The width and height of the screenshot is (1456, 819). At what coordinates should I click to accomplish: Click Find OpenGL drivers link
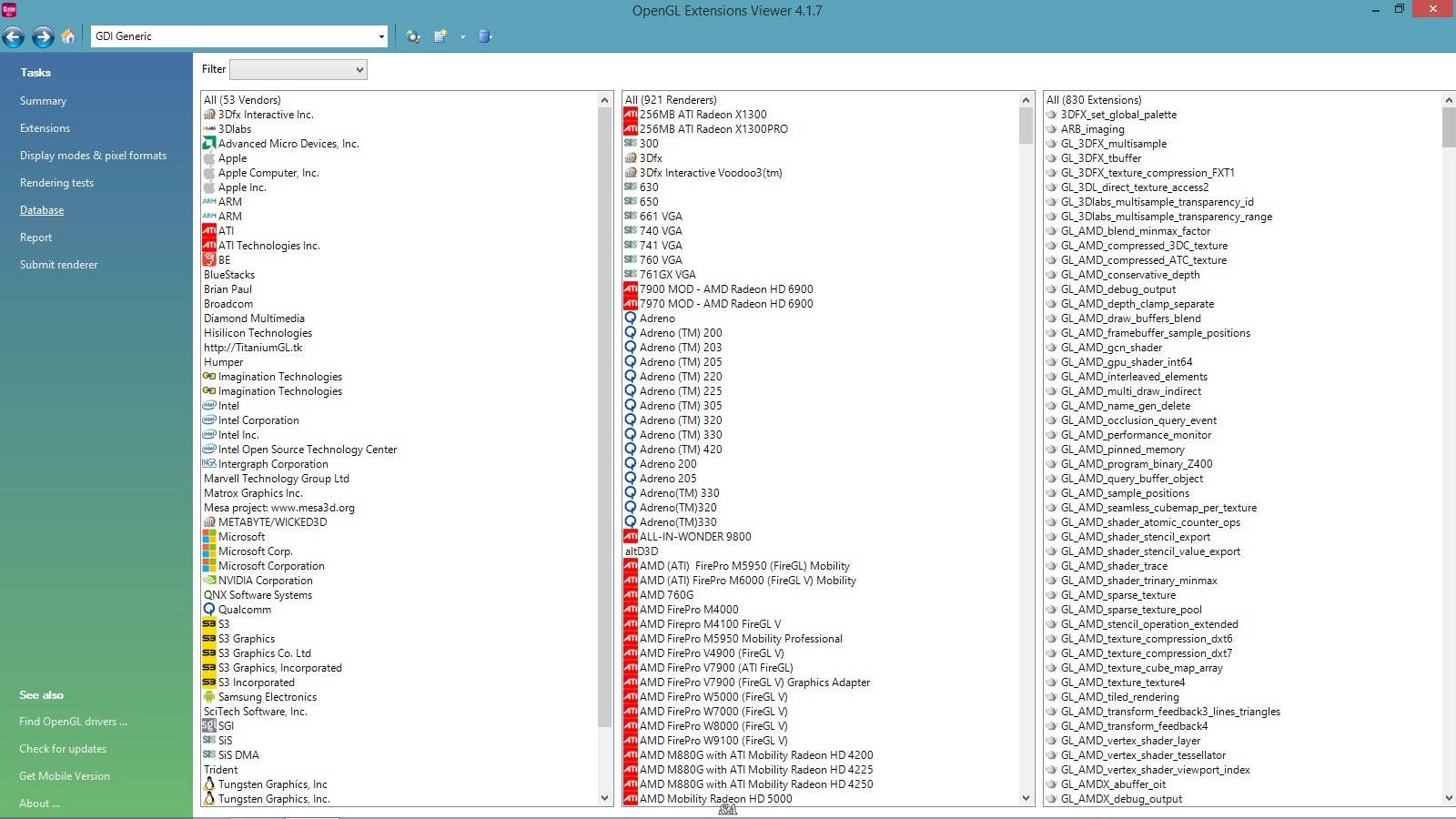click(x=73, y=722)
